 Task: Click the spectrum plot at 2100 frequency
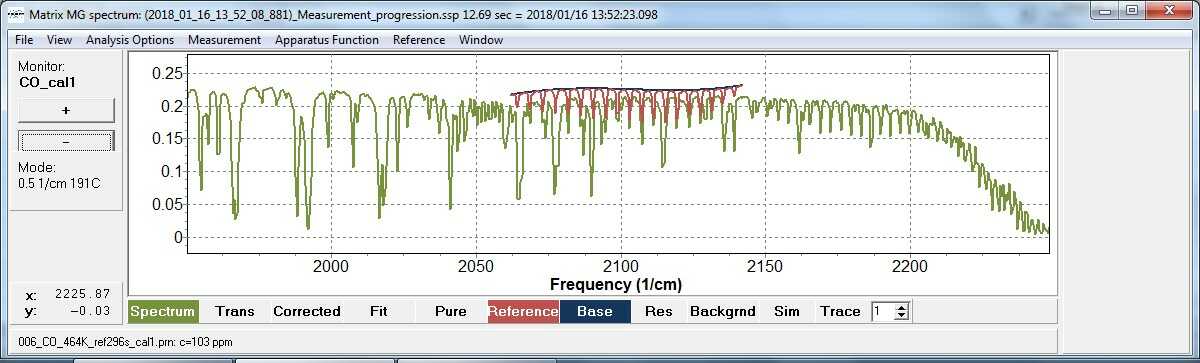620,150
